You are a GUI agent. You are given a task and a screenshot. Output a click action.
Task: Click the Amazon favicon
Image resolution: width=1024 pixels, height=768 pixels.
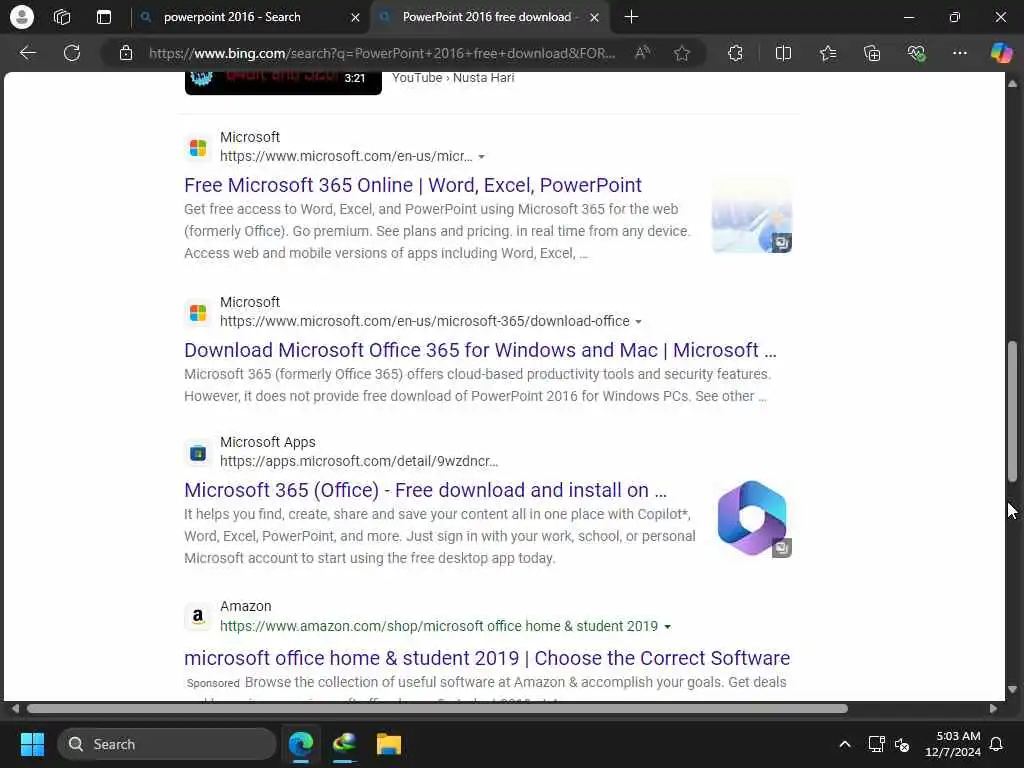198,616
